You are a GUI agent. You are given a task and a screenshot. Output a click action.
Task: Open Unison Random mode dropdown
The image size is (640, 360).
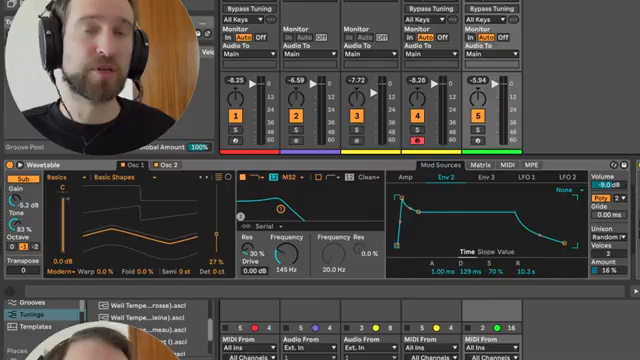click(x=609, y=237)
